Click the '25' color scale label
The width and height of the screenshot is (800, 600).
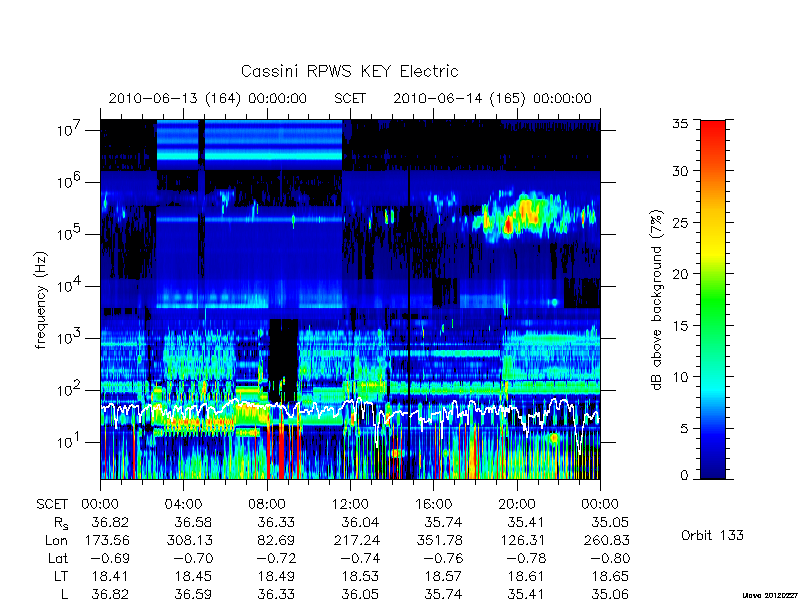(x=680, y=222)
